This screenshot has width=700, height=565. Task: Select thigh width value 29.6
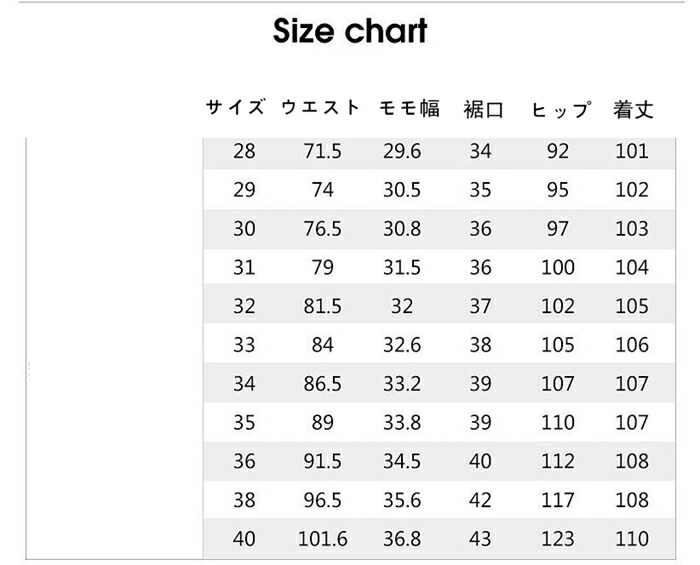pos(402,152)
